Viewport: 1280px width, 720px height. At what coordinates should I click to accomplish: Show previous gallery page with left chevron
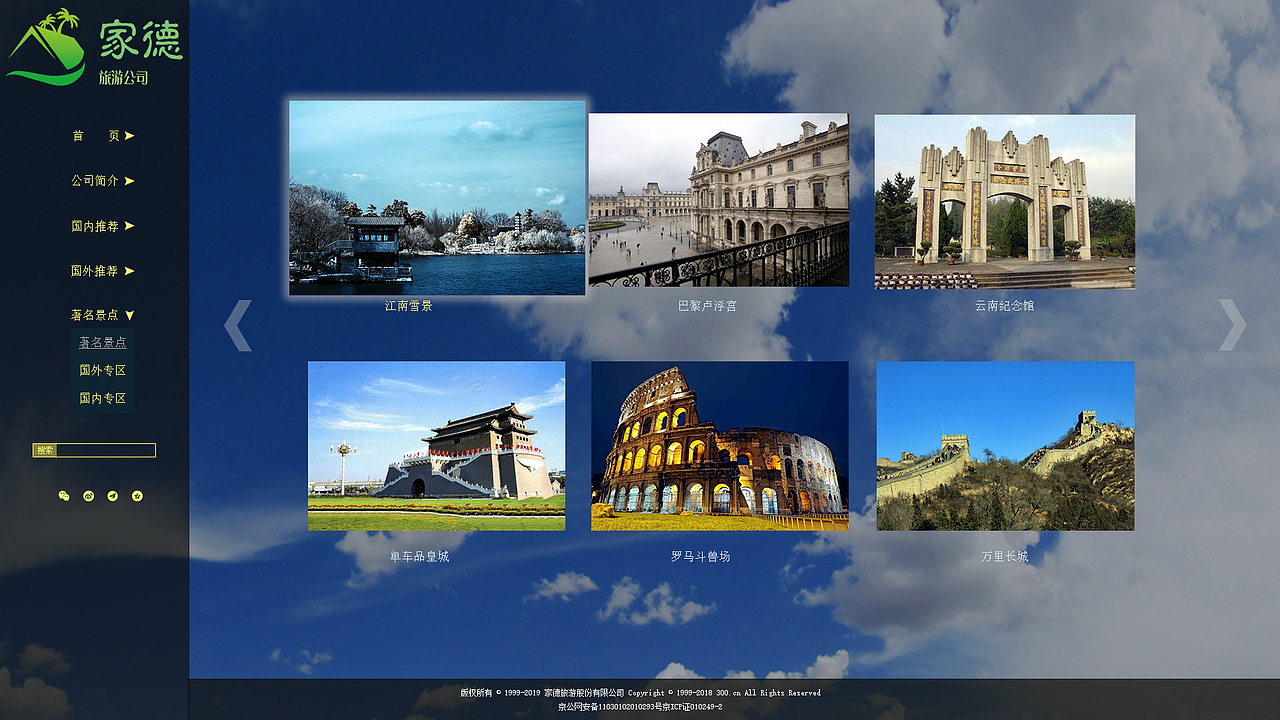coord(237,325)
